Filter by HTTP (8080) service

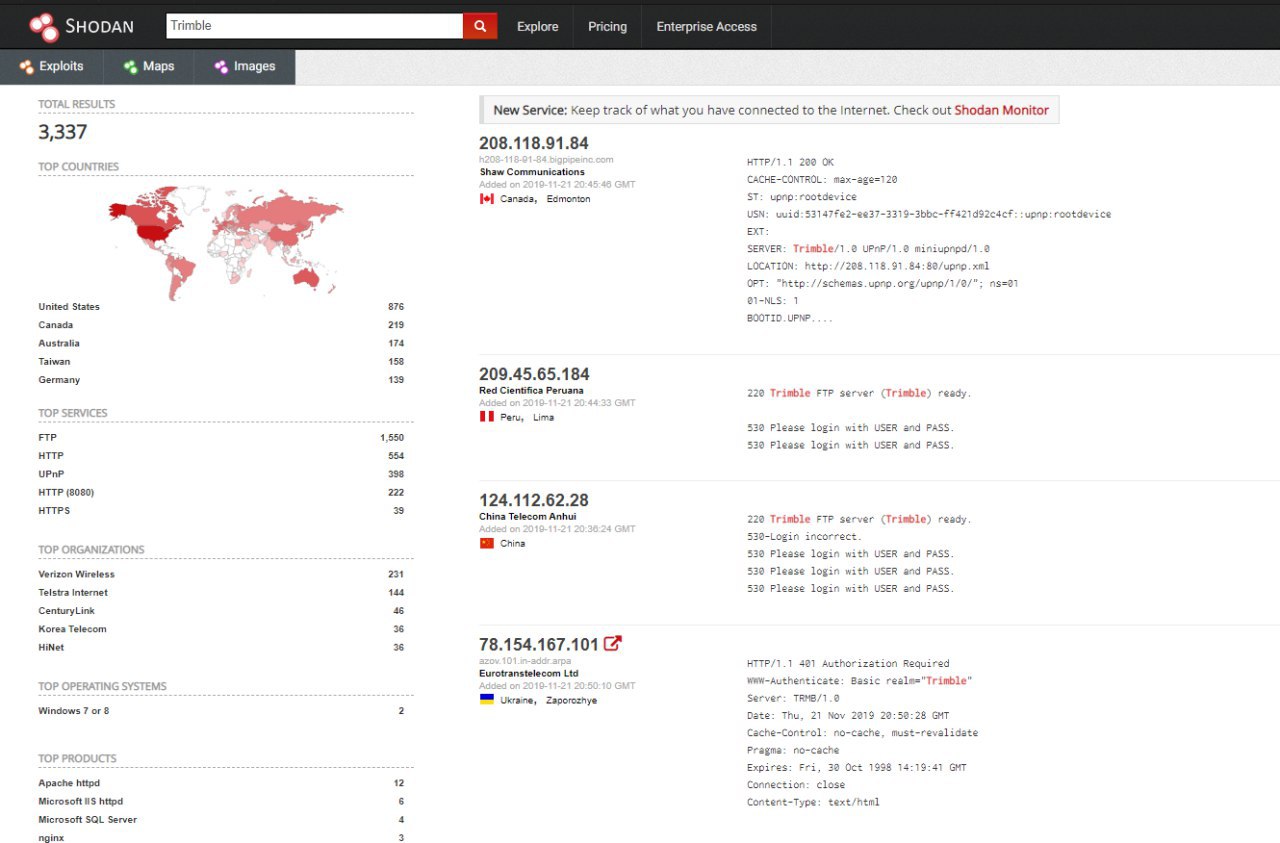(x=66, y=492)
